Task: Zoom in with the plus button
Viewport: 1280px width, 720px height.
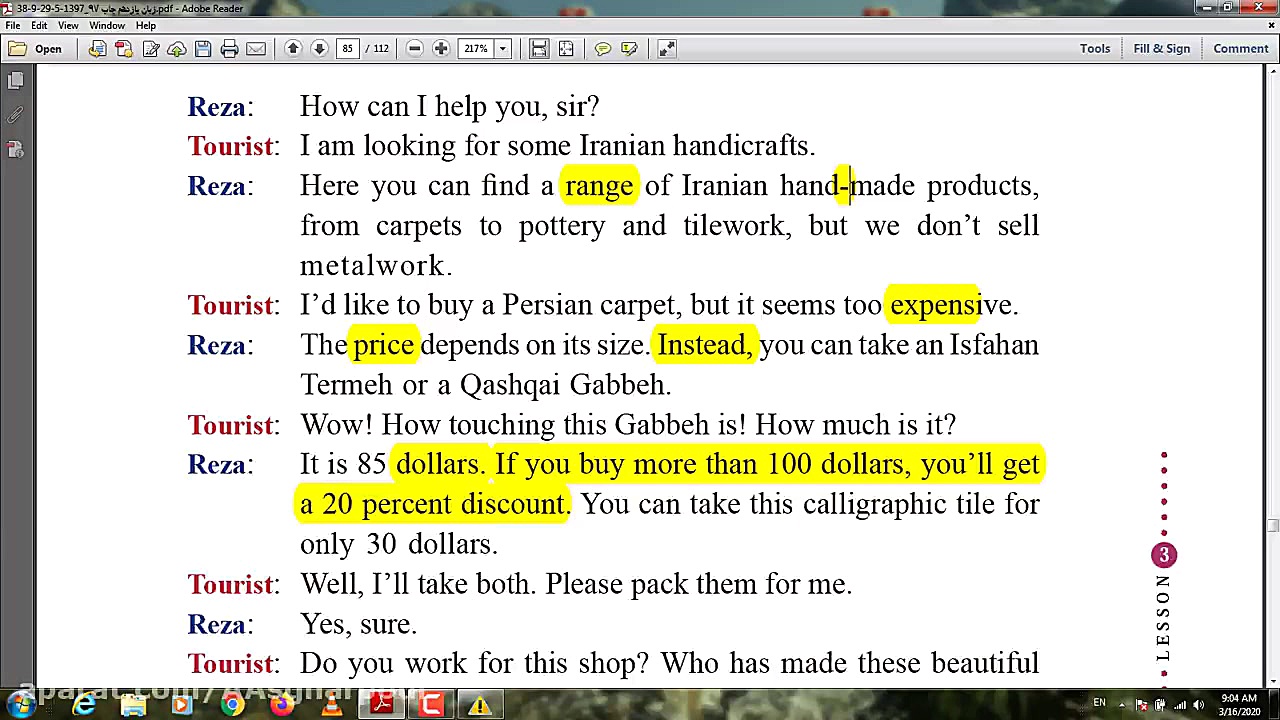Action: 440,48
